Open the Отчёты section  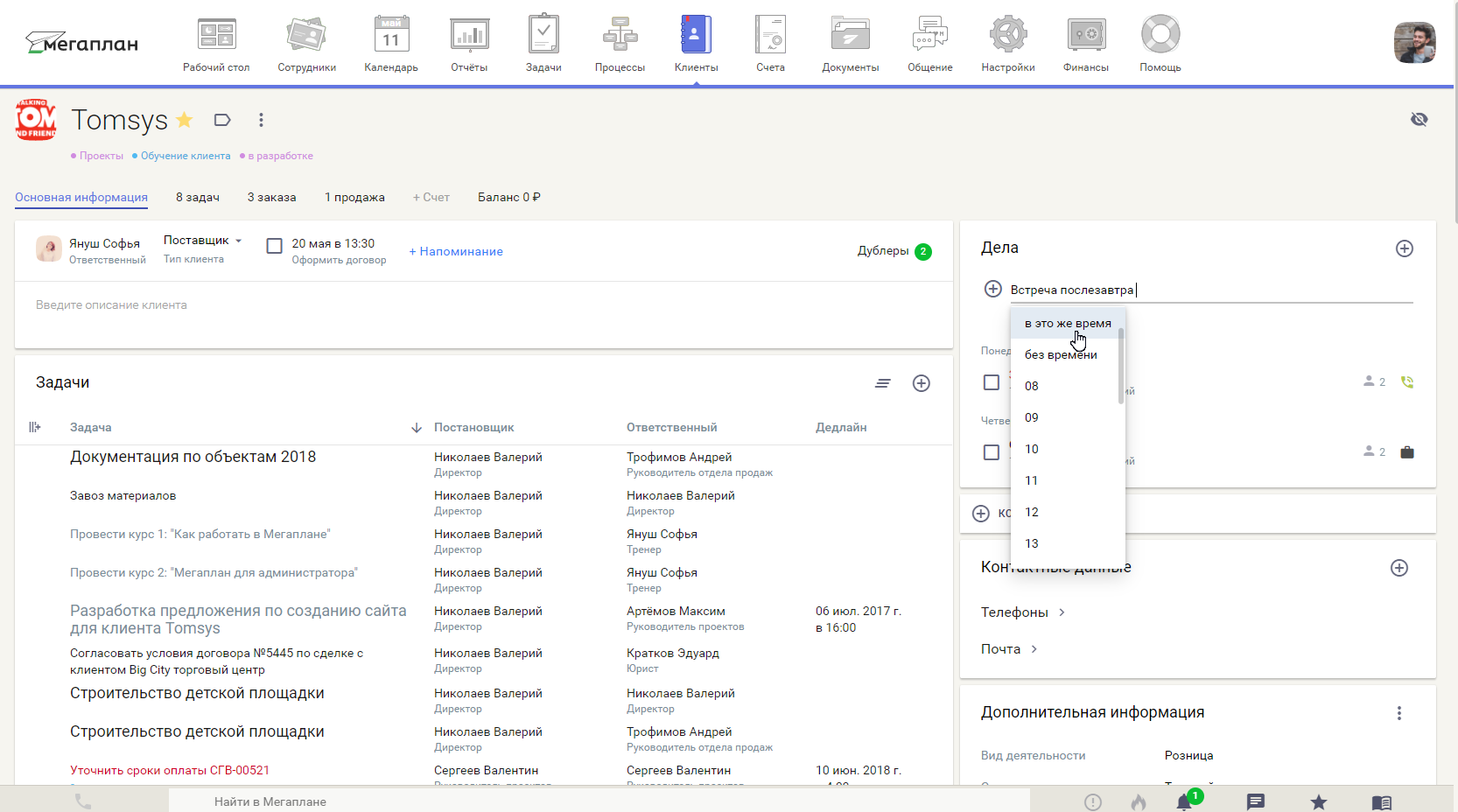(469, 44)
